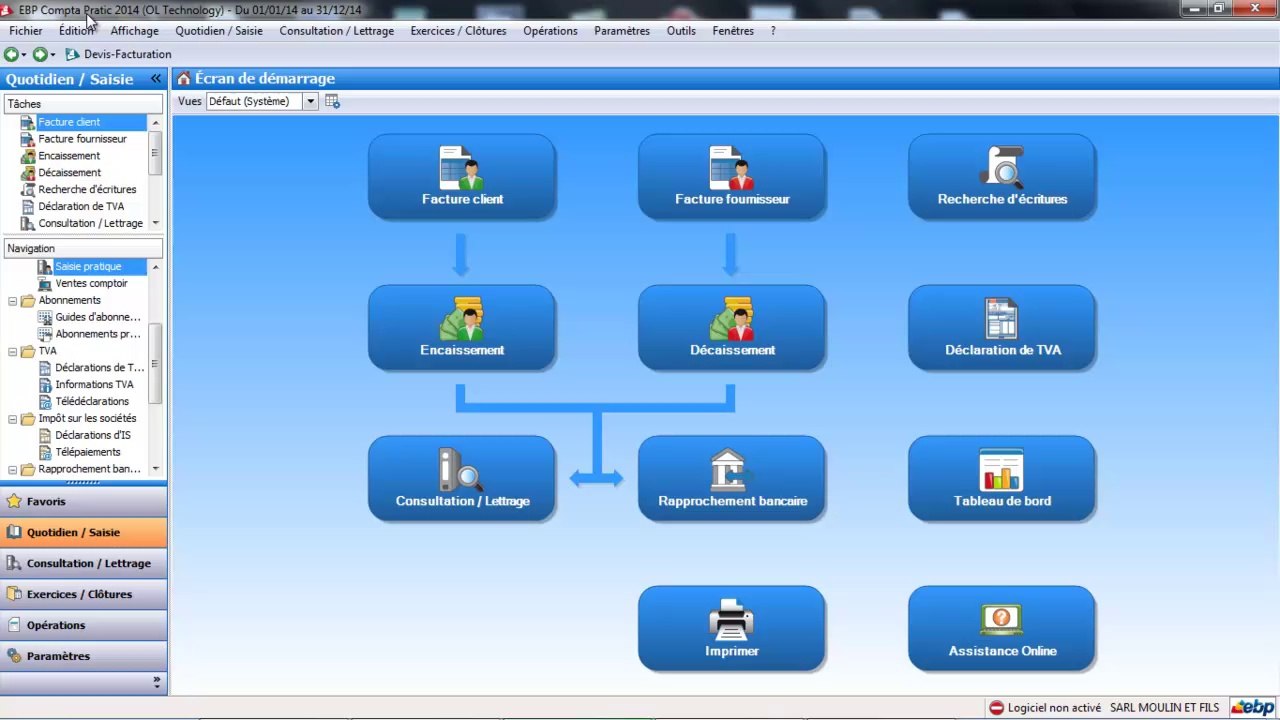Open the Exercices / Clôtures menu

pos(458,31)
